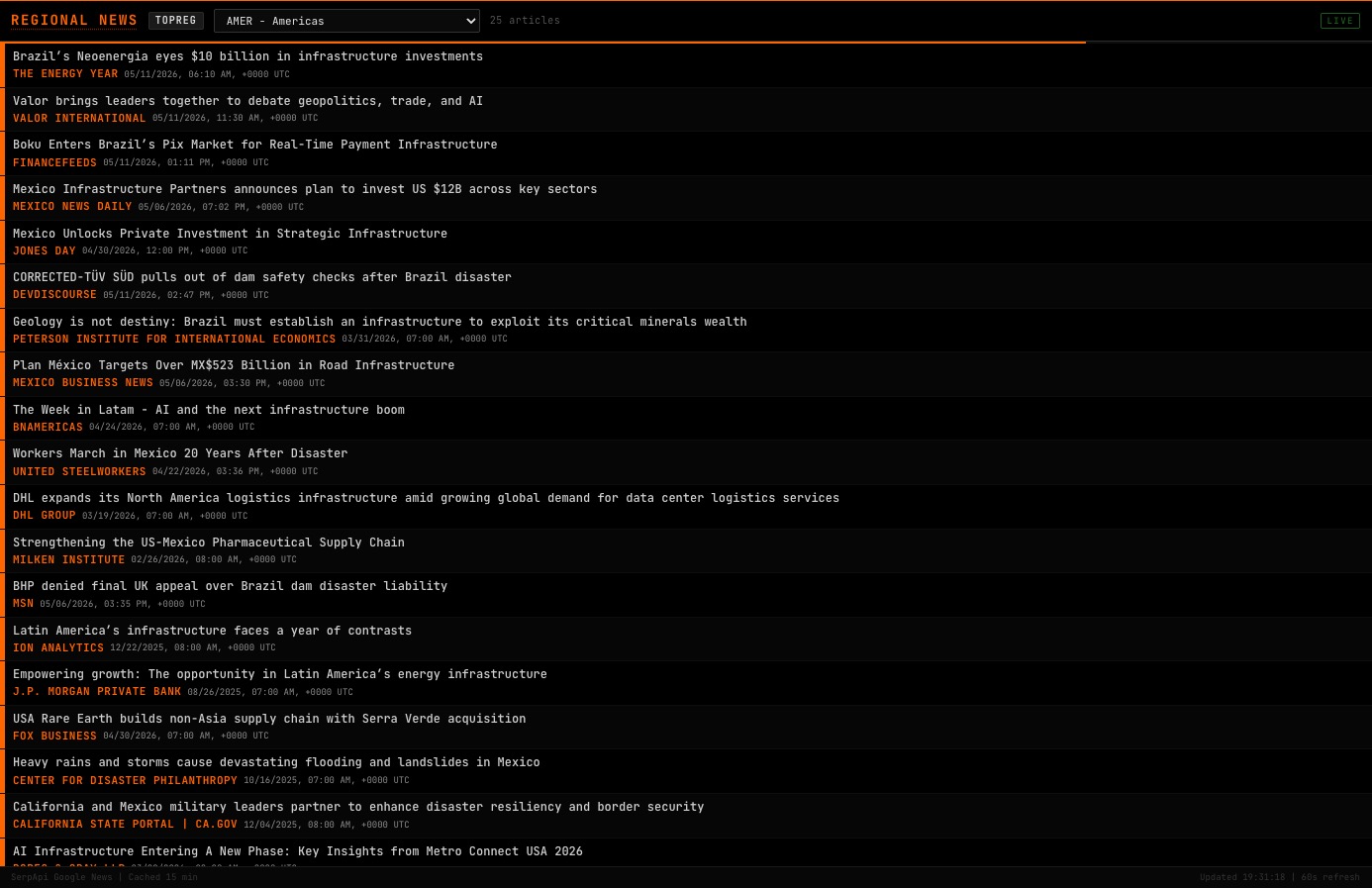Image resolution: width=1372 pixels, height=888 pixels.
Task: Open USA Rare Earth Serra Verde article
Action: click(269, 719)
